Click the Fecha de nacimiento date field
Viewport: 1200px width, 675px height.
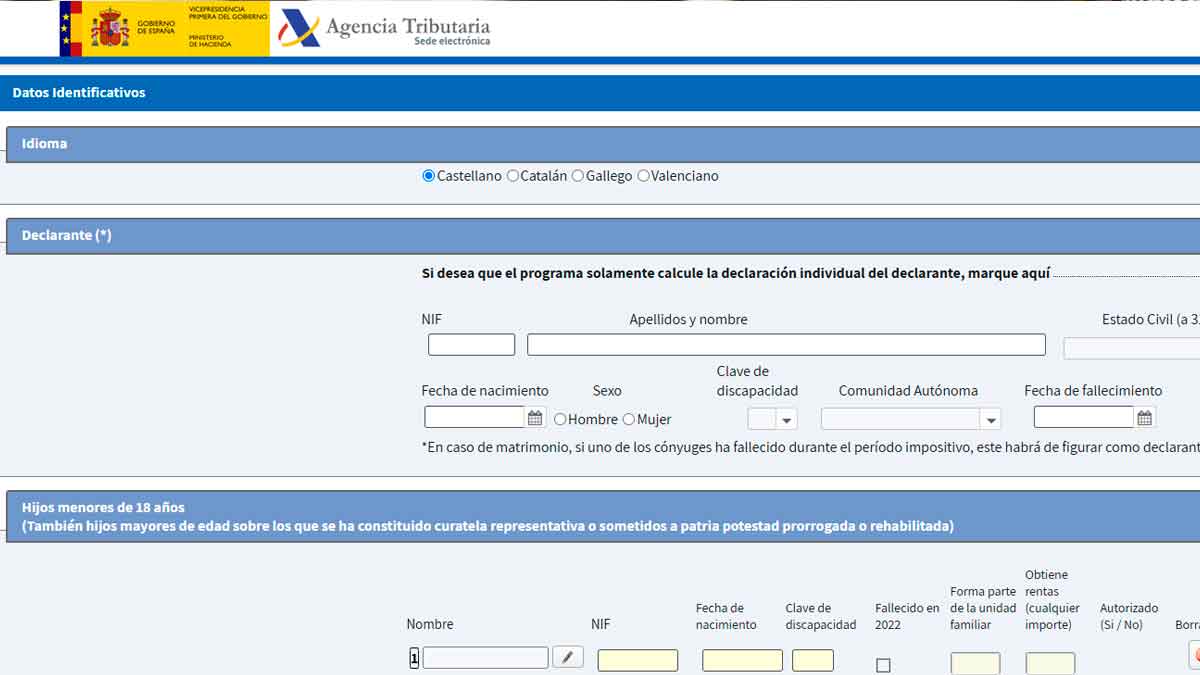pos(474,417)
